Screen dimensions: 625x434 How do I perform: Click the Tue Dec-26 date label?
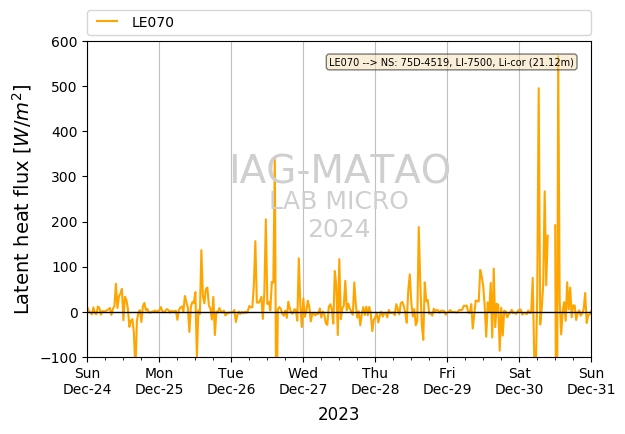[x=231, y=381]
